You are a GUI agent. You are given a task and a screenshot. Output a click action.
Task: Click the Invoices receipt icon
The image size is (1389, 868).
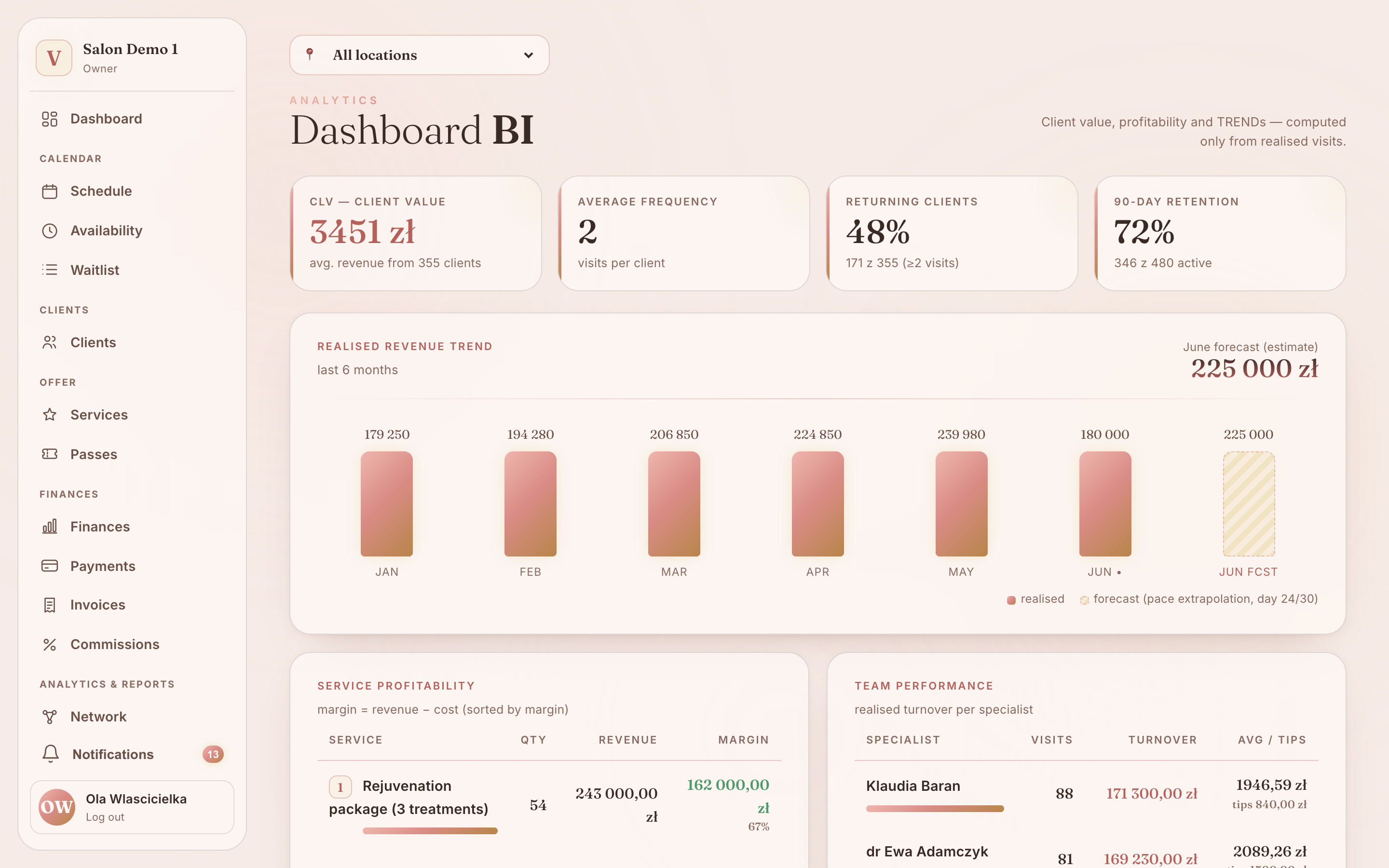50,605
